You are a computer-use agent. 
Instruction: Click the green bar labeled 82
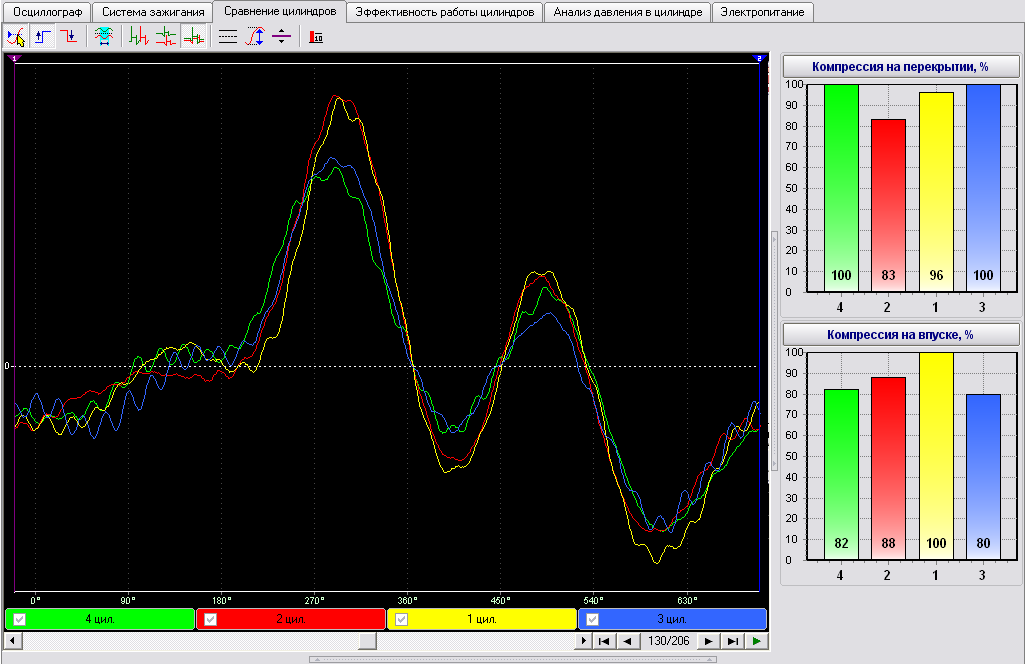click(x=841, y=474)
